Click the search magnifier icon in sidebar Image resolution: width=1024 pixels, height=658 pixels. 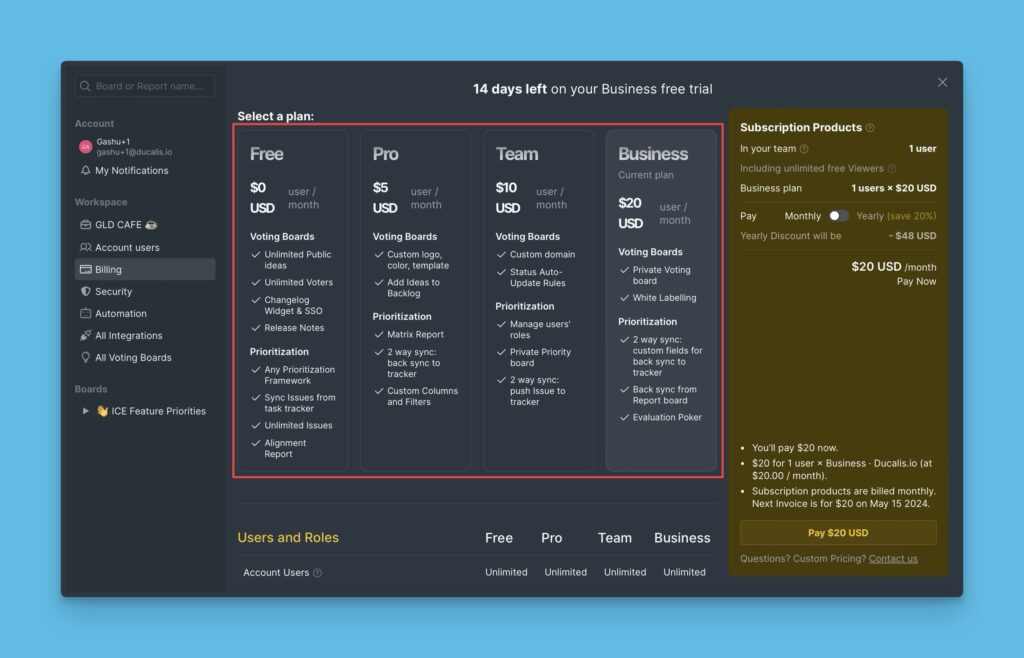tap(86, 86)
